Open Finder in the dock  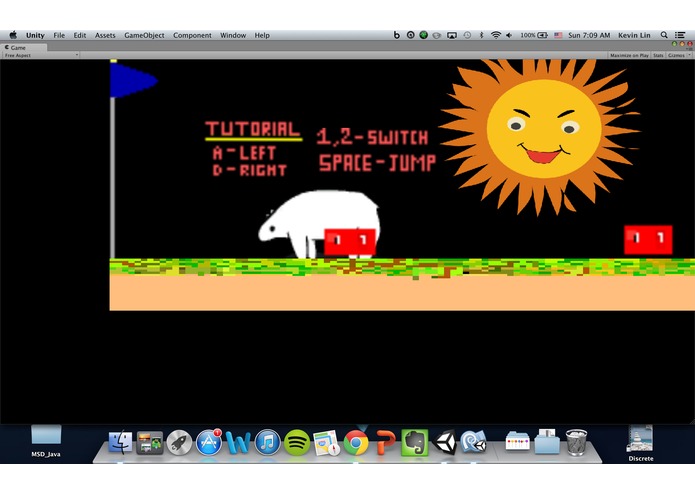[x=120, y=442]
